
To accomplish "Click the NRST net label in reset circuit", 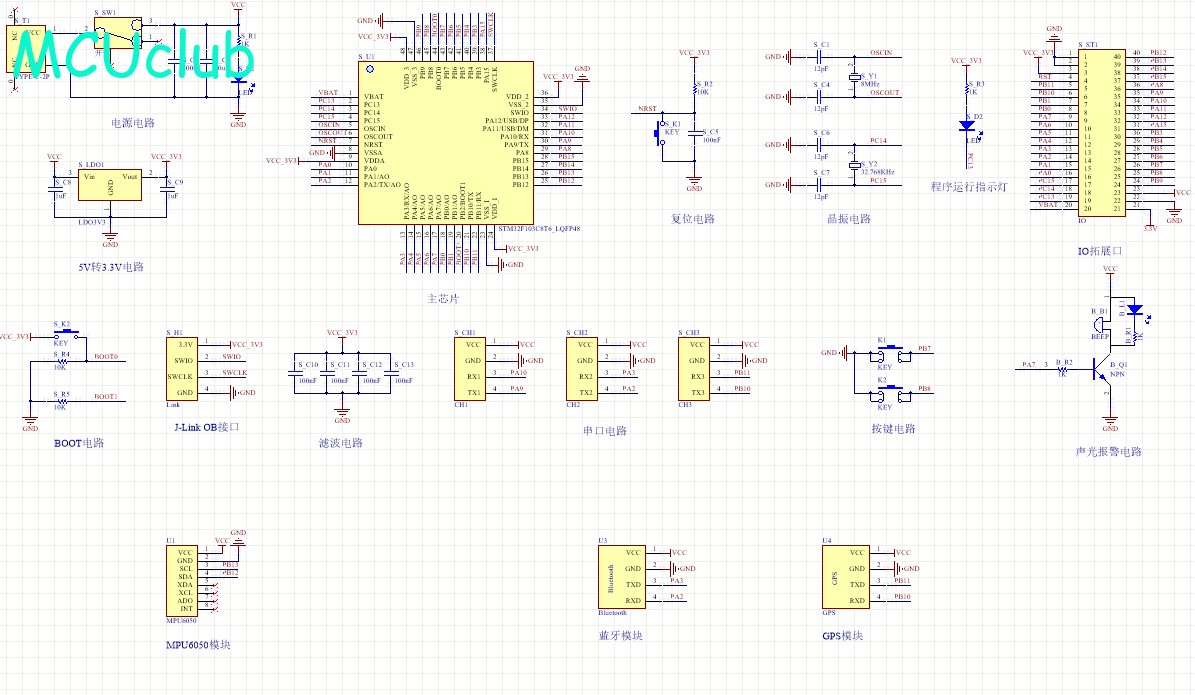I will point(647,109).
